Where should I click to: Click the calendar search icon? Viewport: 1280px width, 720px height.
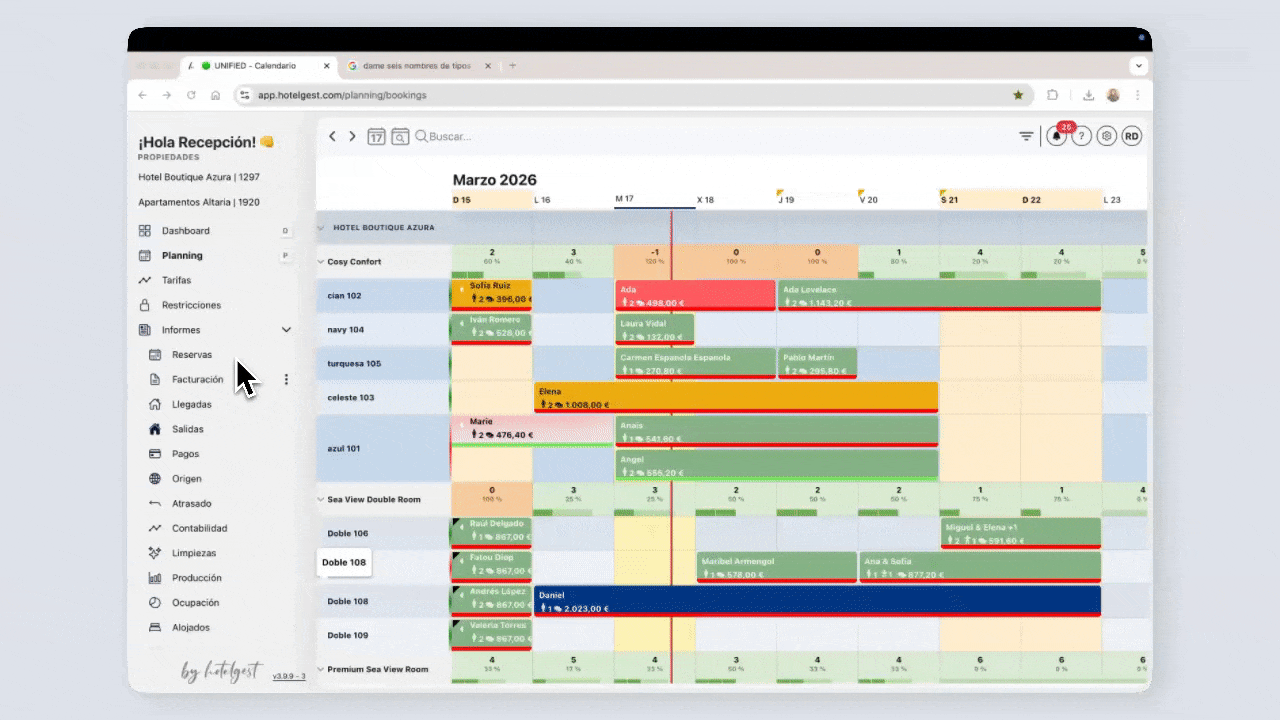400,137
